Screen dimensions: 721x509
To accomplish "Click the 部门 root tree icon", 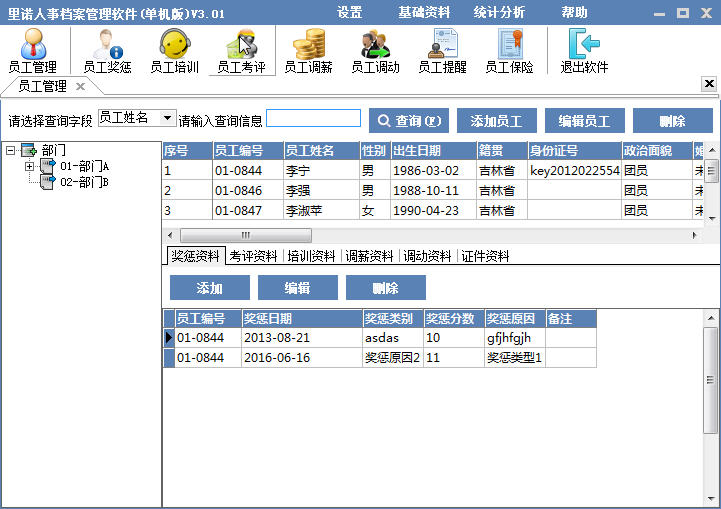I will pyautogui.click(x=29, y=150).
